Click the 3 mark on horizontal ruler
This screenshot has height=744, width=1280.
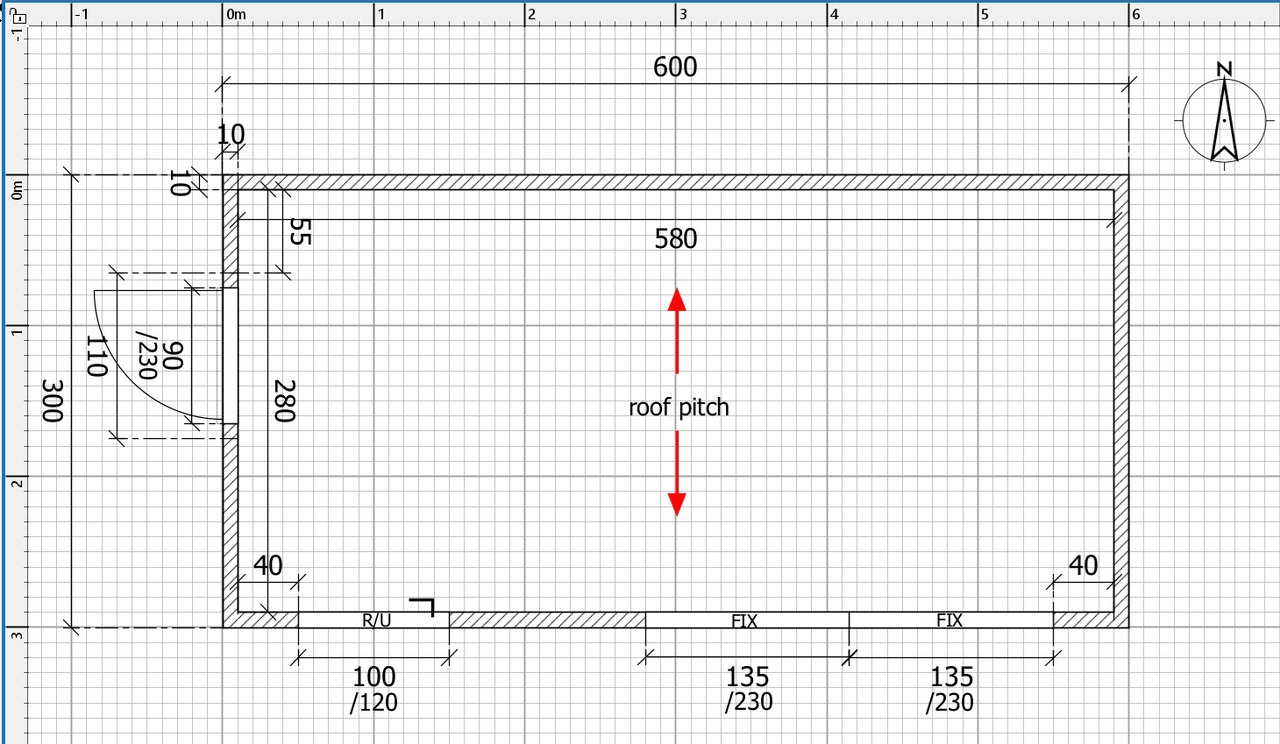click(x=683, y=15)
